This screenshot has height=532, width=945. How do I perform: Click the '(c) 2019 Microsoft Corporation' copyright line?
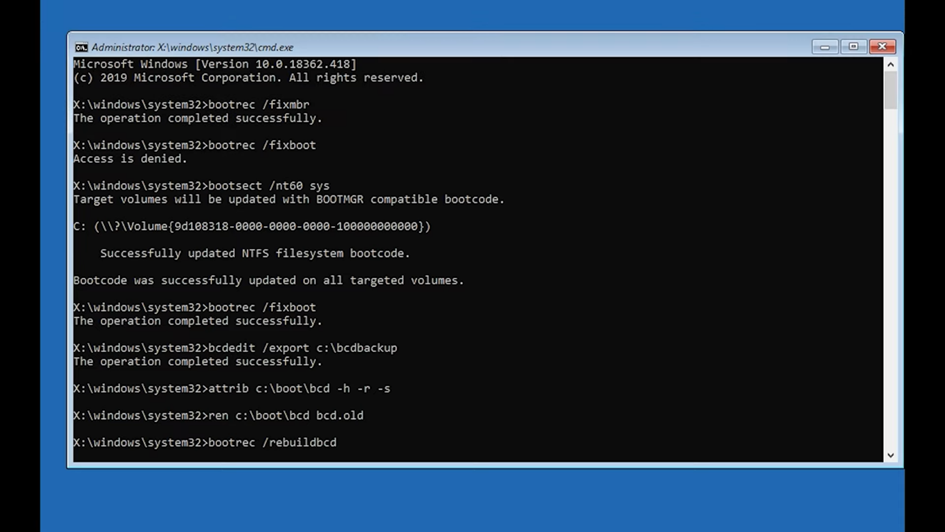pyautogui.click(x=248, y=78)
